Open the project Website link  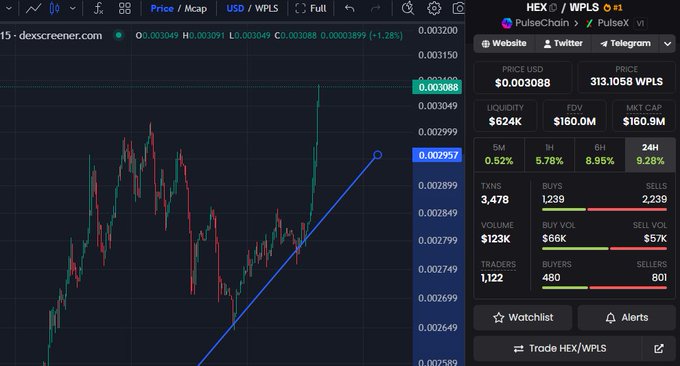[x=504, y=43]
